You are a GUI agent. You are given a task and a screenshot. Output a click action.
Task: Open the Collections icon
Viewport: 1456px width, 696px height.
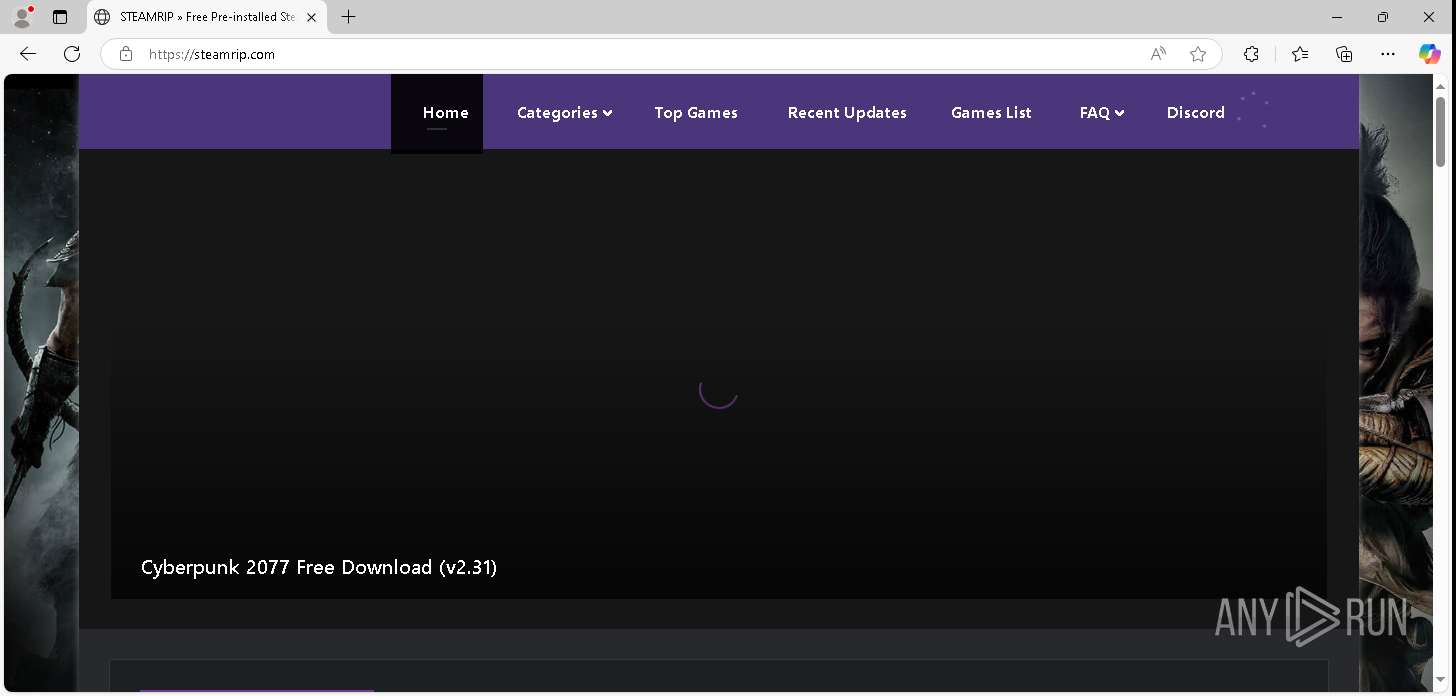(1344, 54)
